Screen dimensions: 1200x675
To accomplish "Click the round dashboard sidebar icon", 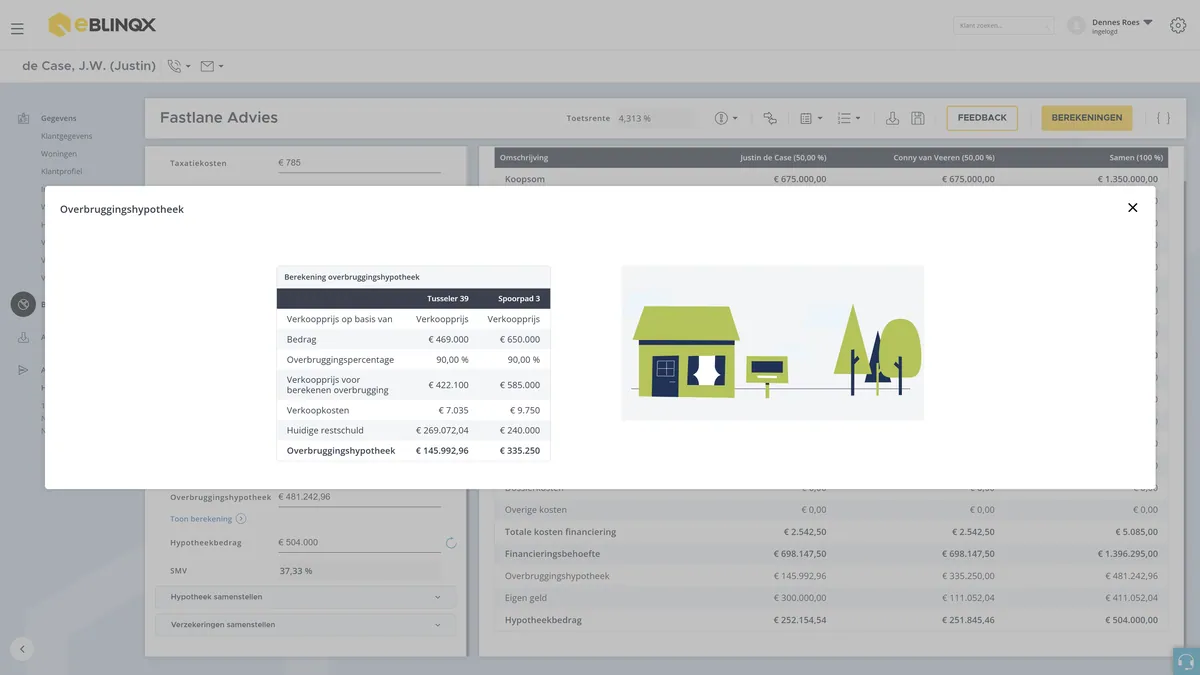I will coord(23,304).
